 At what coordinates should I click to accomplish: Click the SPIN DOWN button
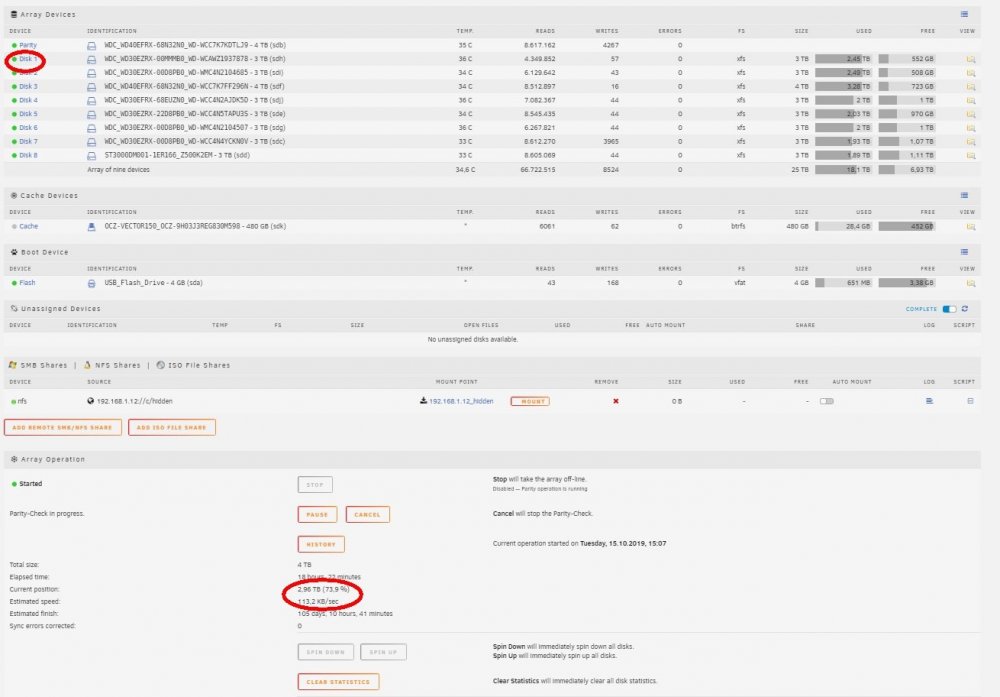pyautogui.click(x=325, y=652)
